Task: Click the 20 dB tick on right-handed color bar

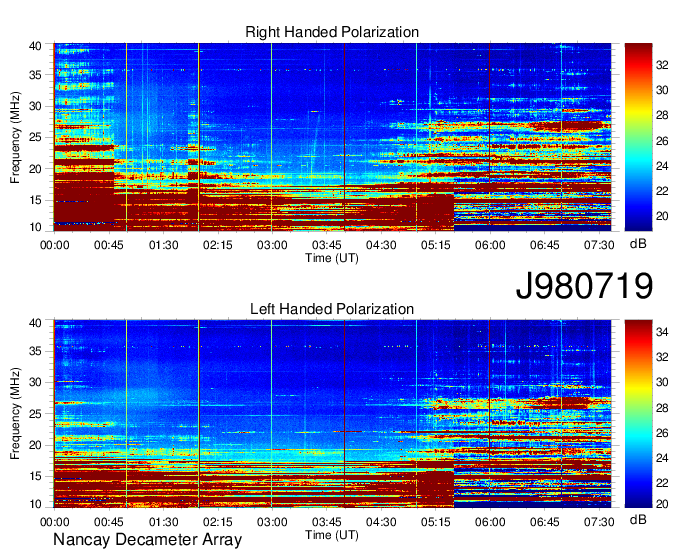Action: [x=662, y=216]
